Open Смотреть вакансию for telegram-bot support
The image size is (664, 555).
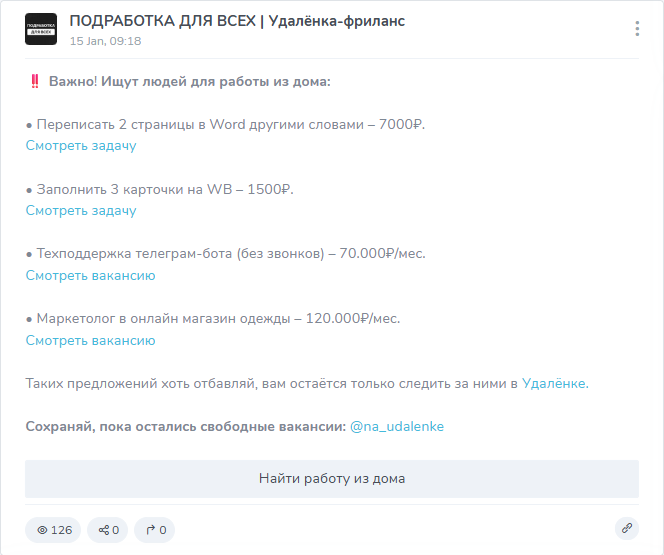click(90, 276)
